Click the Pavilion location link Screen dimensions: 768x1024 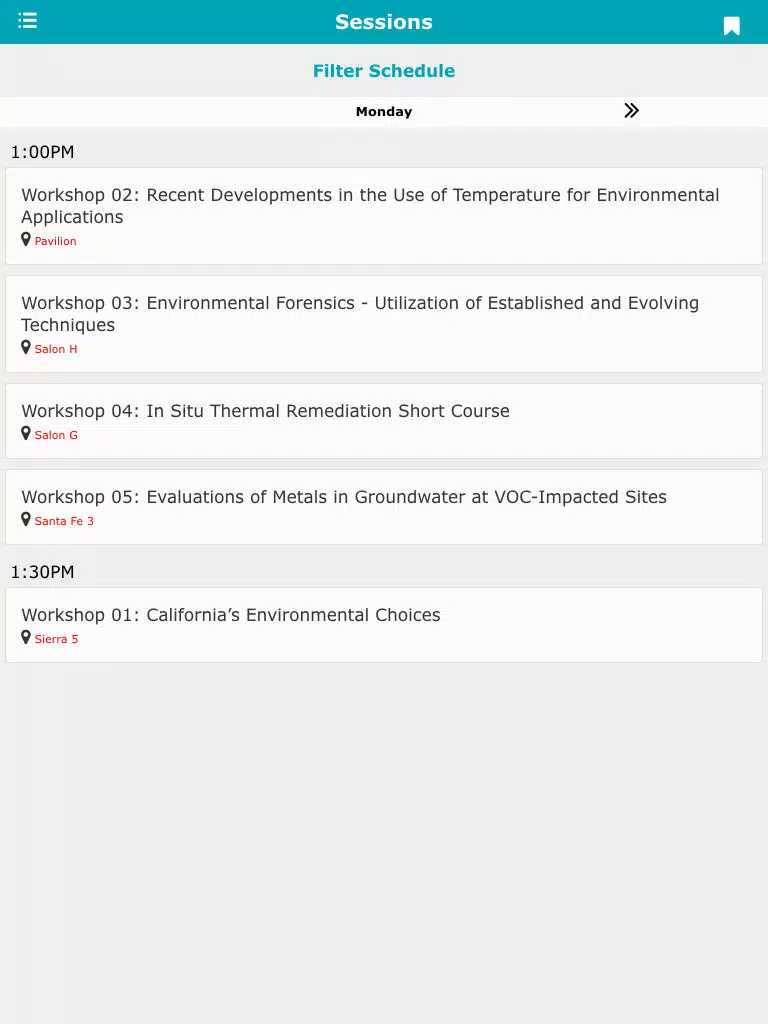[x=56, y=241]
